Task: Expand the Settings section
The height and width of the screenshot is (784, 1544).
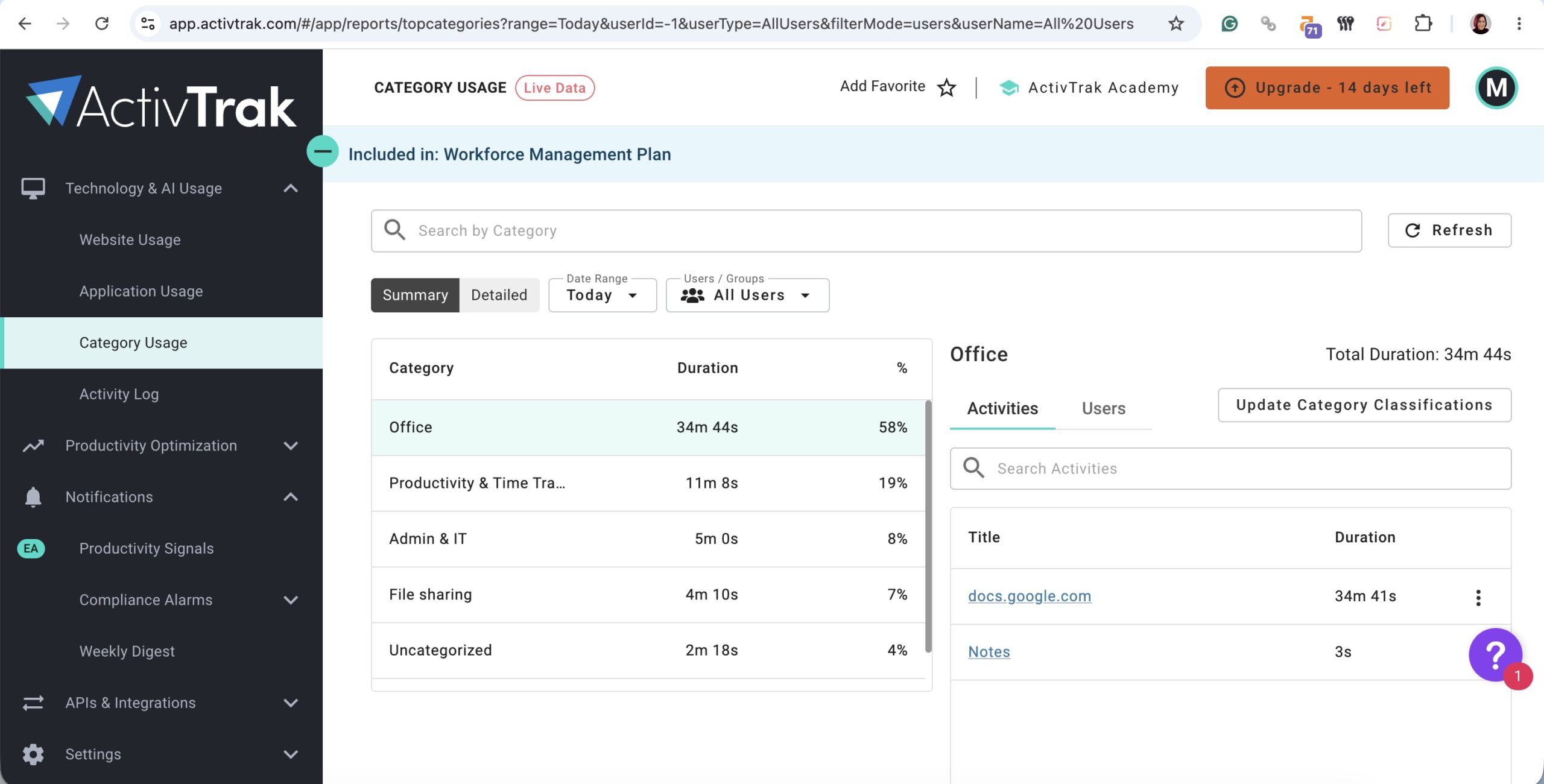Action: [x=291, y=754]
